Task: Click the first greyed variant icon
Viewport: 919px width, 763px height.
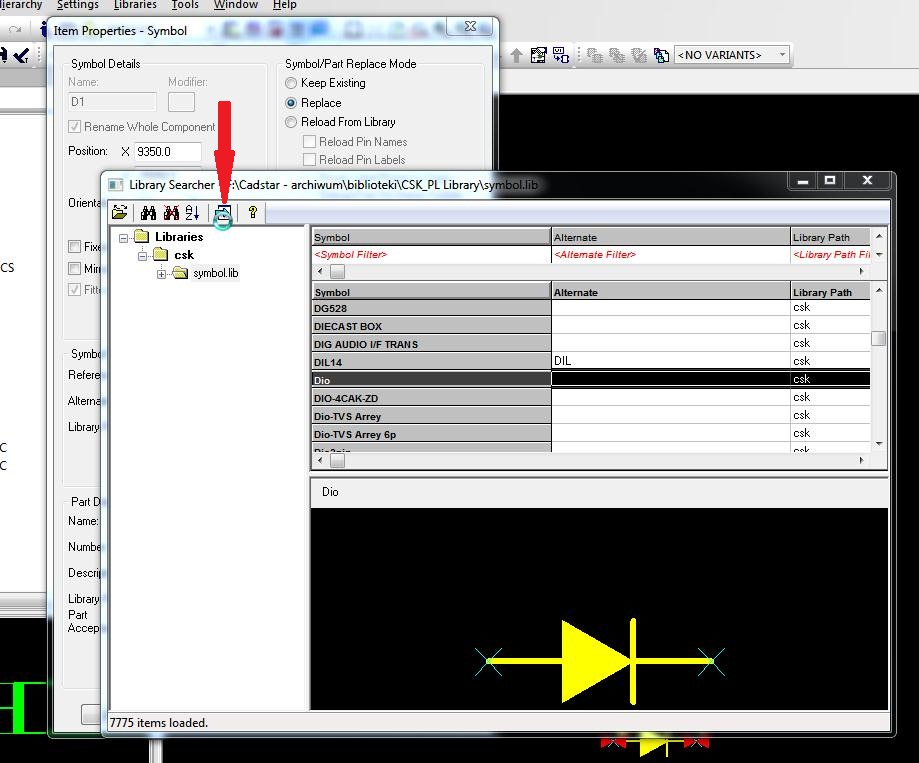Action: pyautogui.click(x=595, y=55)
